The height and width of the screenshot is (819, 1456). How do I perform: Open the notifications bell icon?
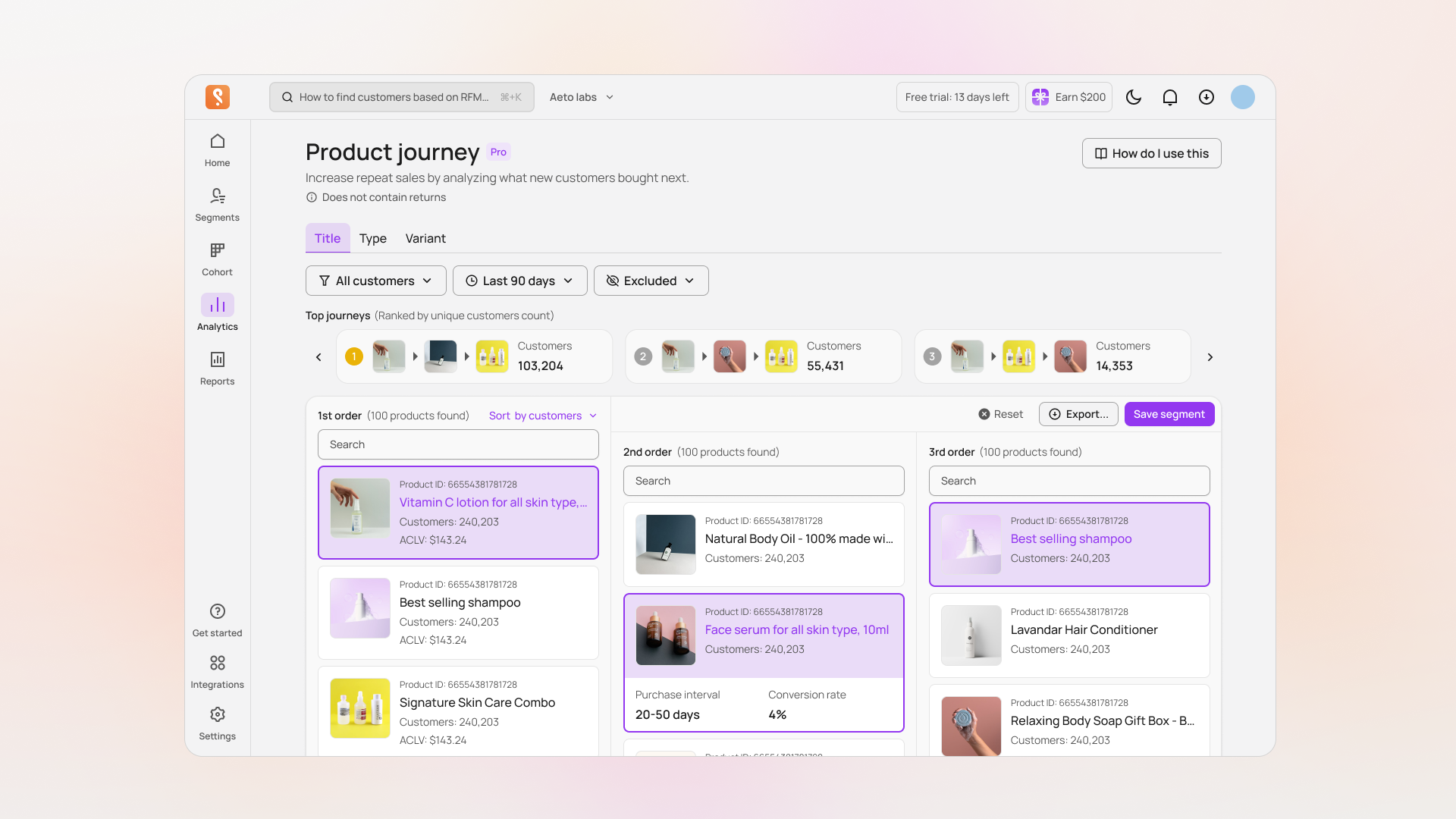[1170, 97]
